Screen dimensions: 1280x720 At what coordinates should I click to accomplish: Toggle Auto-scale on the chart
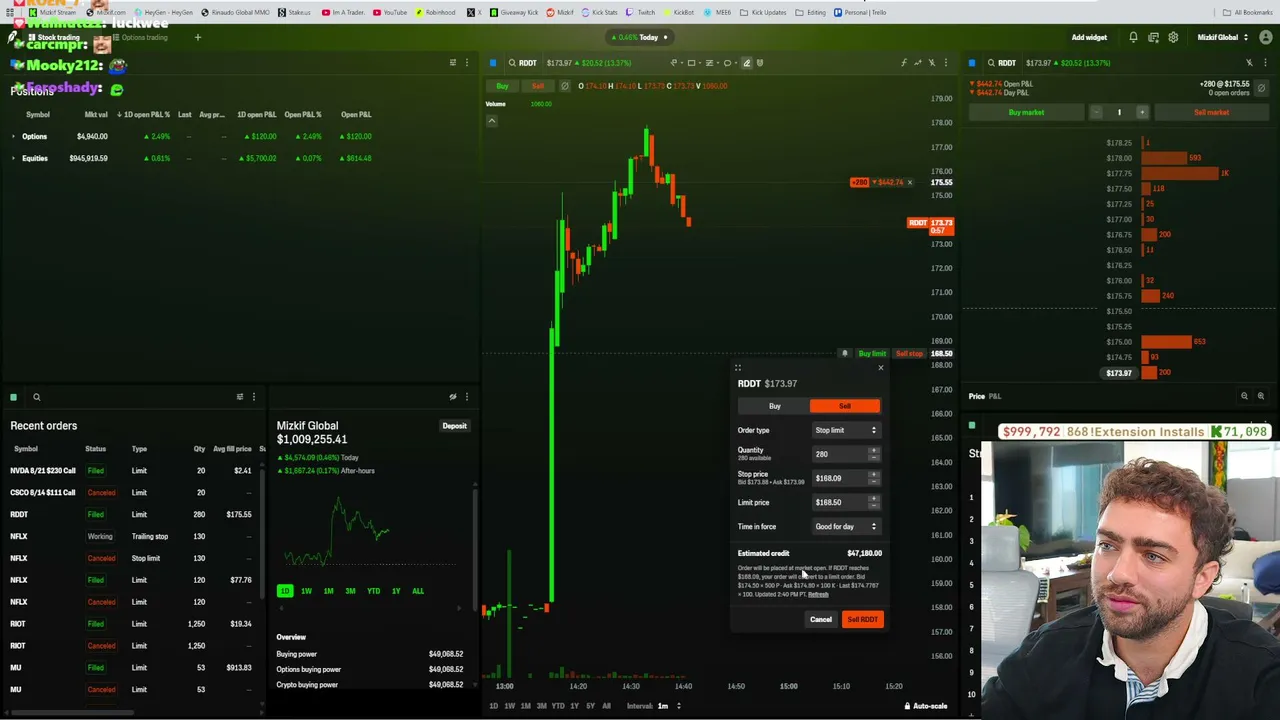click(926, 706)
